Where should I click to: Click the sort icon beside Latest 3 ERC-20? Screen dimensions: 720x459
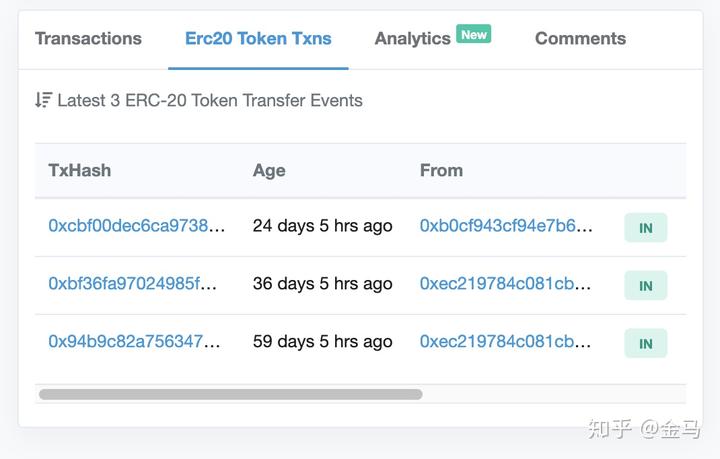tap(43, 100)
